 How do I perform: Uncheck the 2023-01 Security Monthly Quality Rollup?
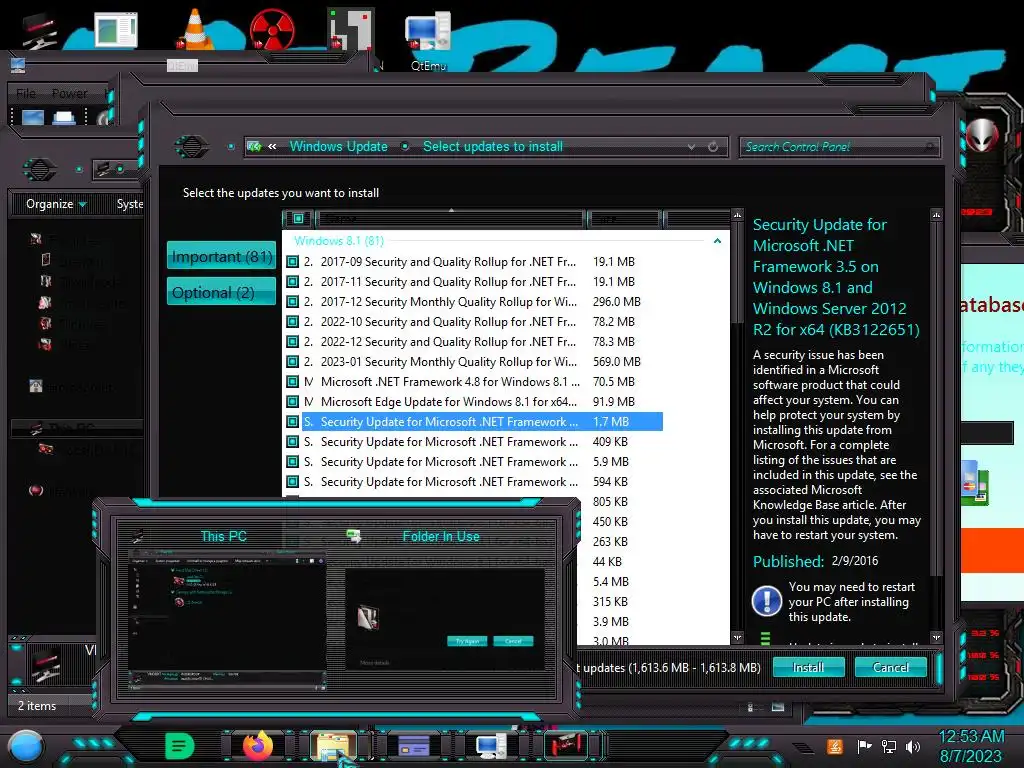click(293, 362)
